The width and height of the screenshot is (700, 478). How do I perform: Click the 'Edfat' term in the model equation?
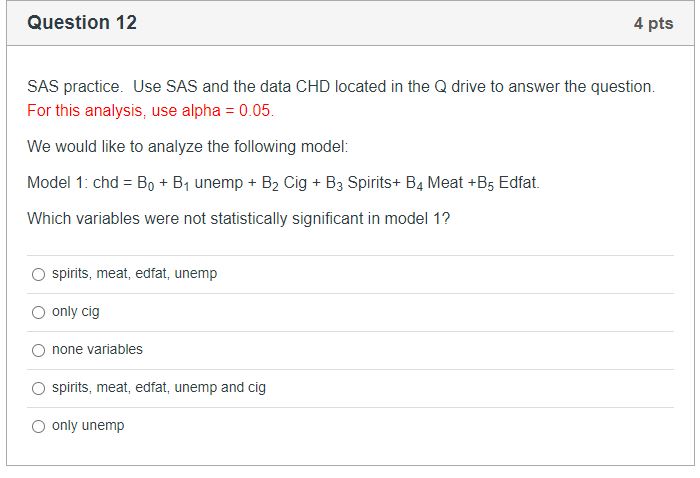pos(517,183)
